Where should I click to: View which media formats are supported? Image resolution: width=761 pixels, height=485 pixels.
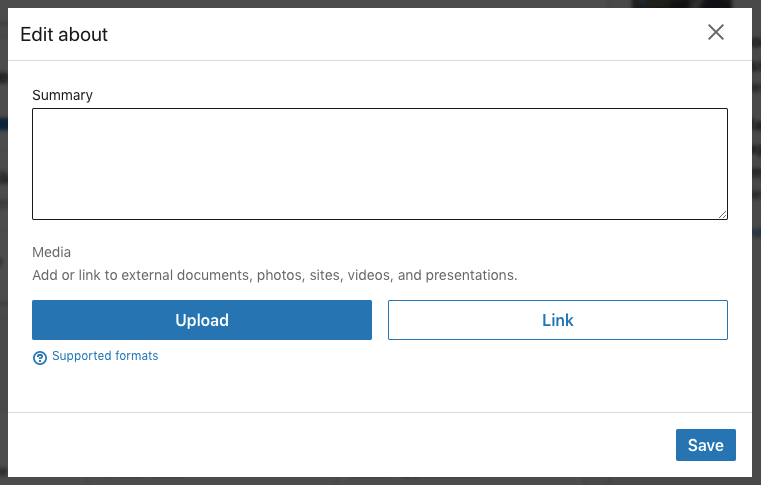(105, 356)
